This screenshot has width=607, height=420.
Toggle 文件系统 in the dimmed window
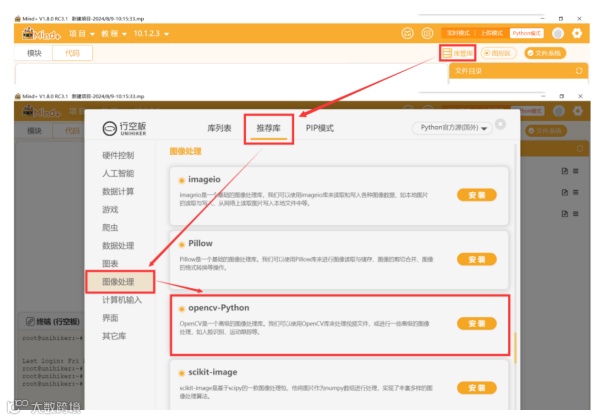click(546, 131)
